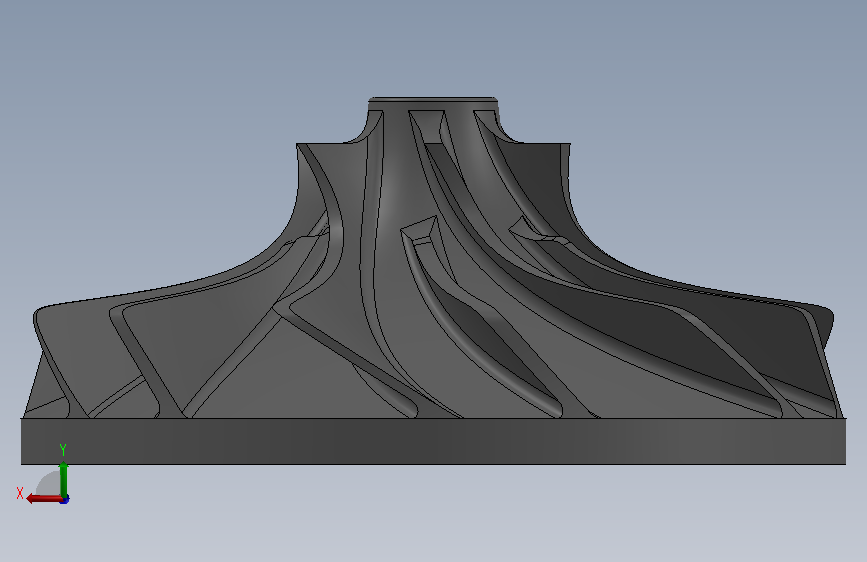Select the impeller's flat base plate
The width and height of the screenshot is (867, 562).
coord(434,441)
